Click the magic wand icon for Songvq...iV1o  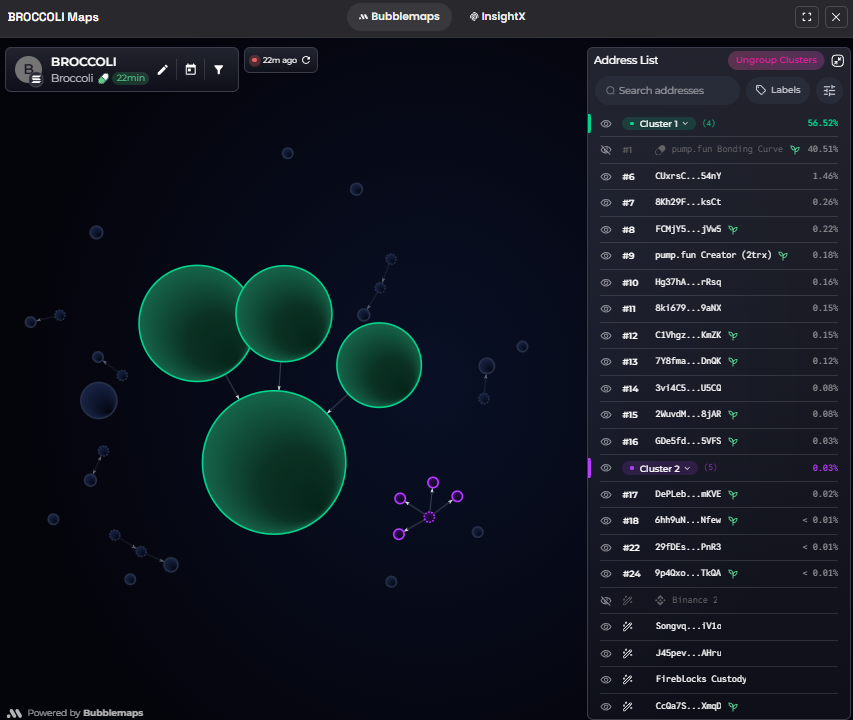click(627, 626)
